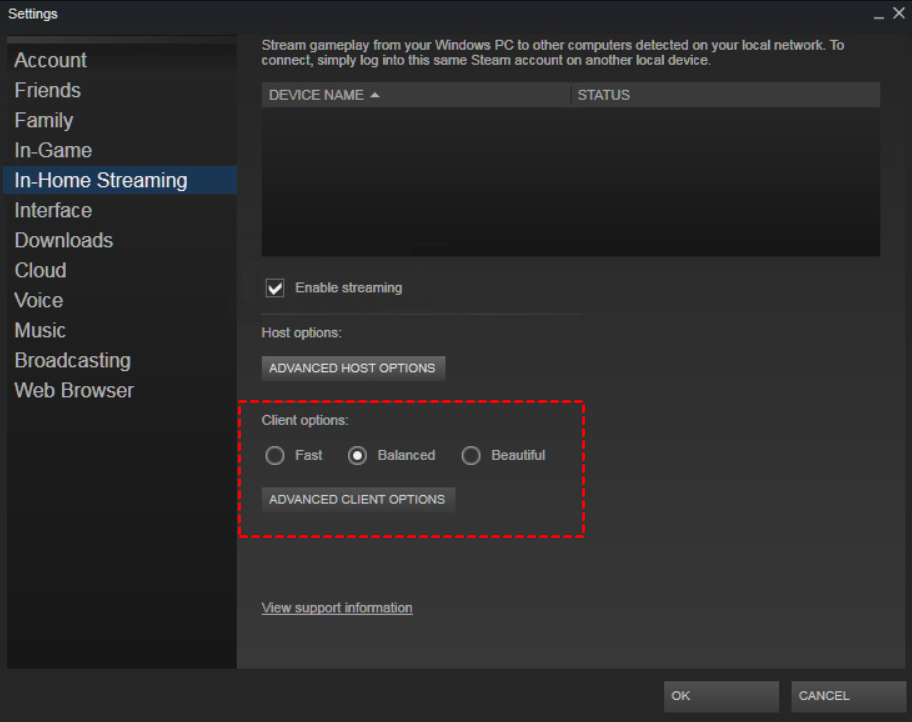Select the Fast client option

pyautogui.click(x=275, y=455)
